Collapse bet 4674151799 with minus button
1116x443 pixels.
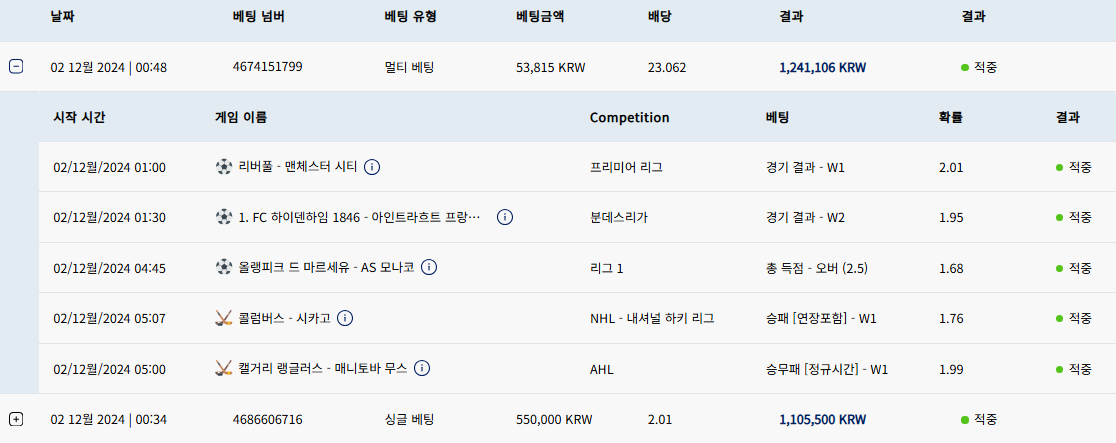(16, 67)
